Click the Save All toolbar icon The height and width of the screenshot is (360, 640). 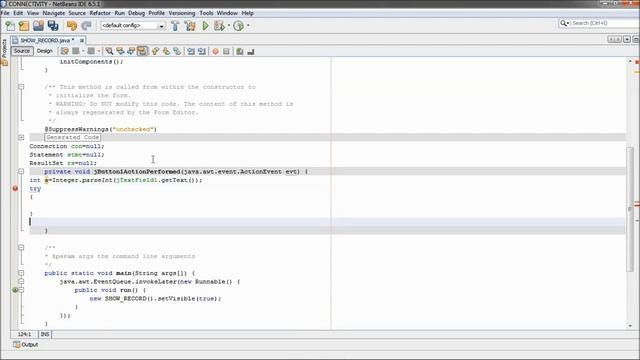point(53,26)
